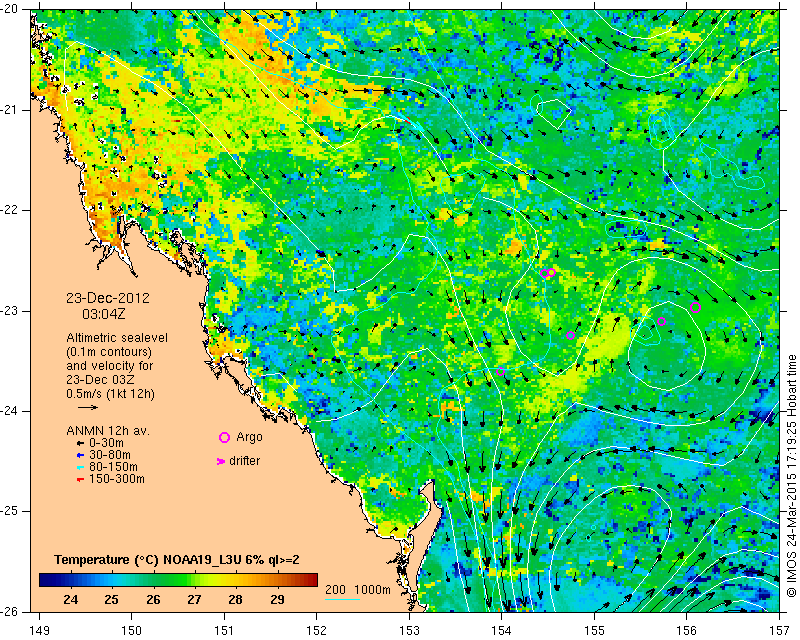Click the red 150-300m arrow legend symbol
The image size is (800, 640).
point(80,480)
